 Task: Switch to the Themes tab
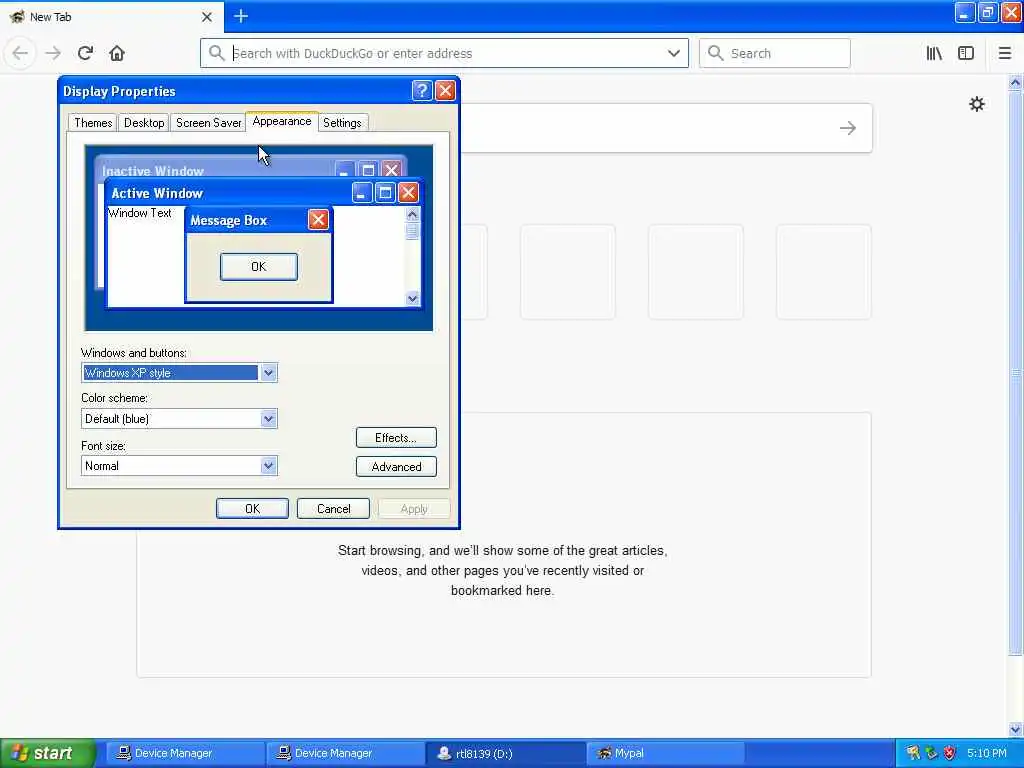point(93,123)
